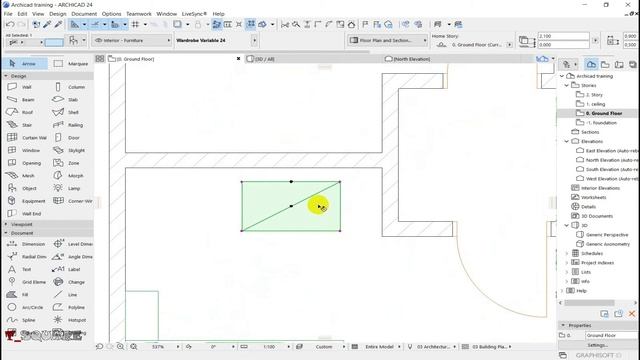
Task: Open the File menu
Action: pos(8,14)
